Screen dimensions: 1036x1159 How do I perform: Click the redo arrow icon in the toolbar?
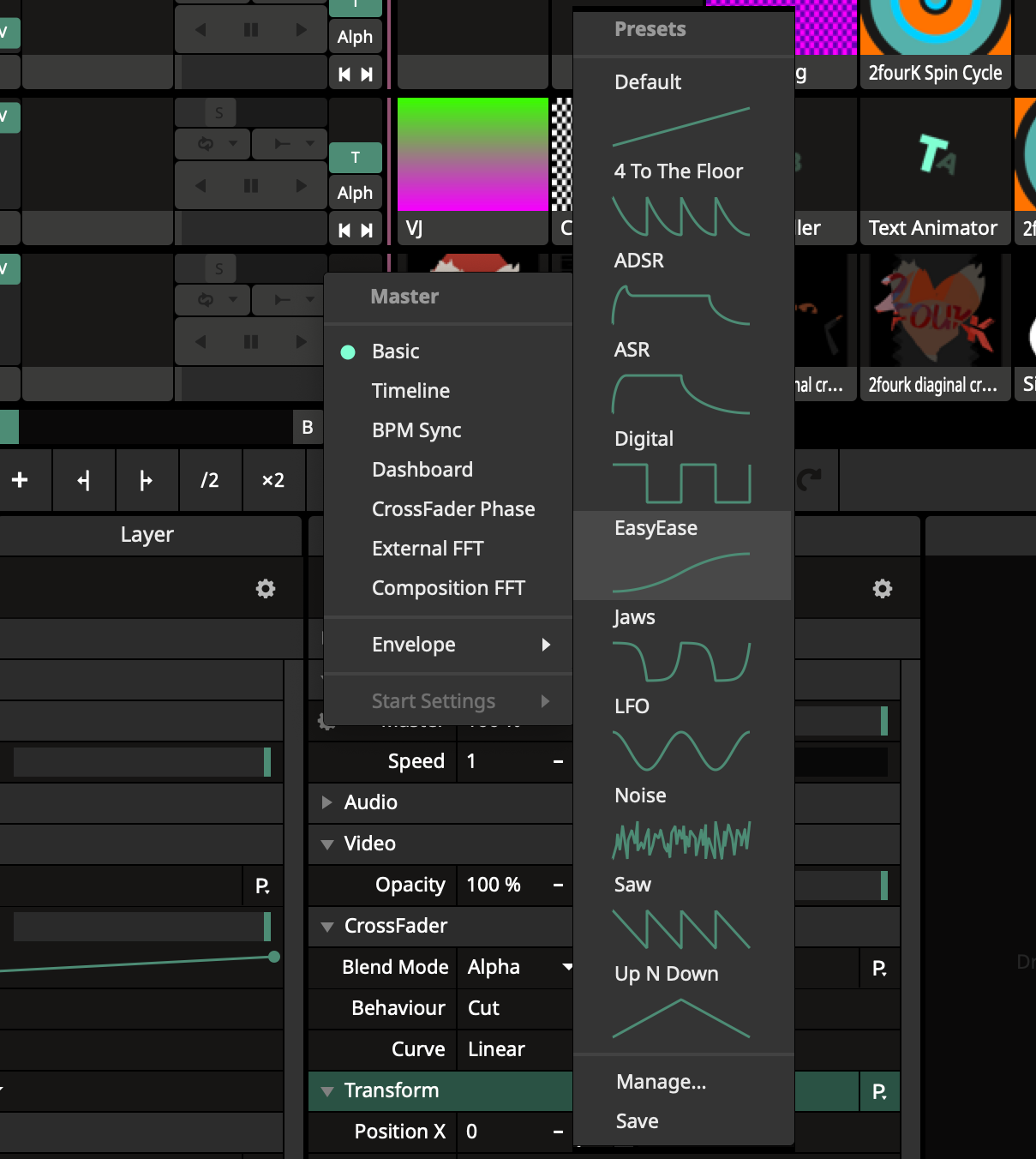click(809, 480)
